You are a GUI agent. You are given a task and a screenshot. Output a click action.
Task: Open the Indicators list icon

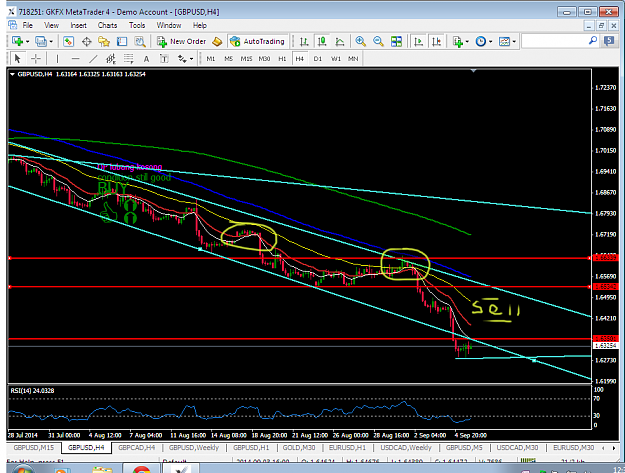click(x=458, y=41)
